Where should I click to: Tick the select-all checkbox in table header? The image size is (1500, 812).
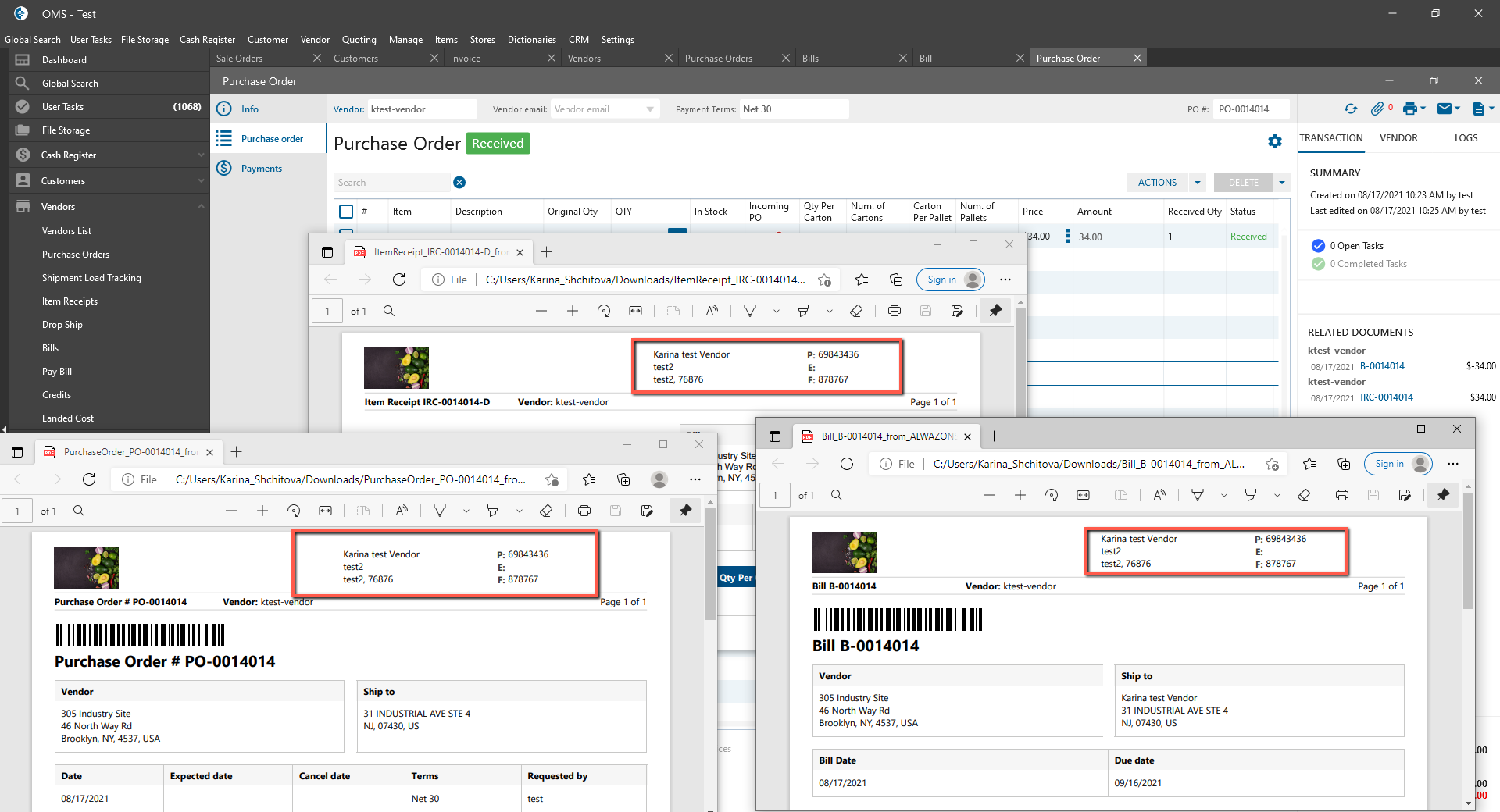347,212
